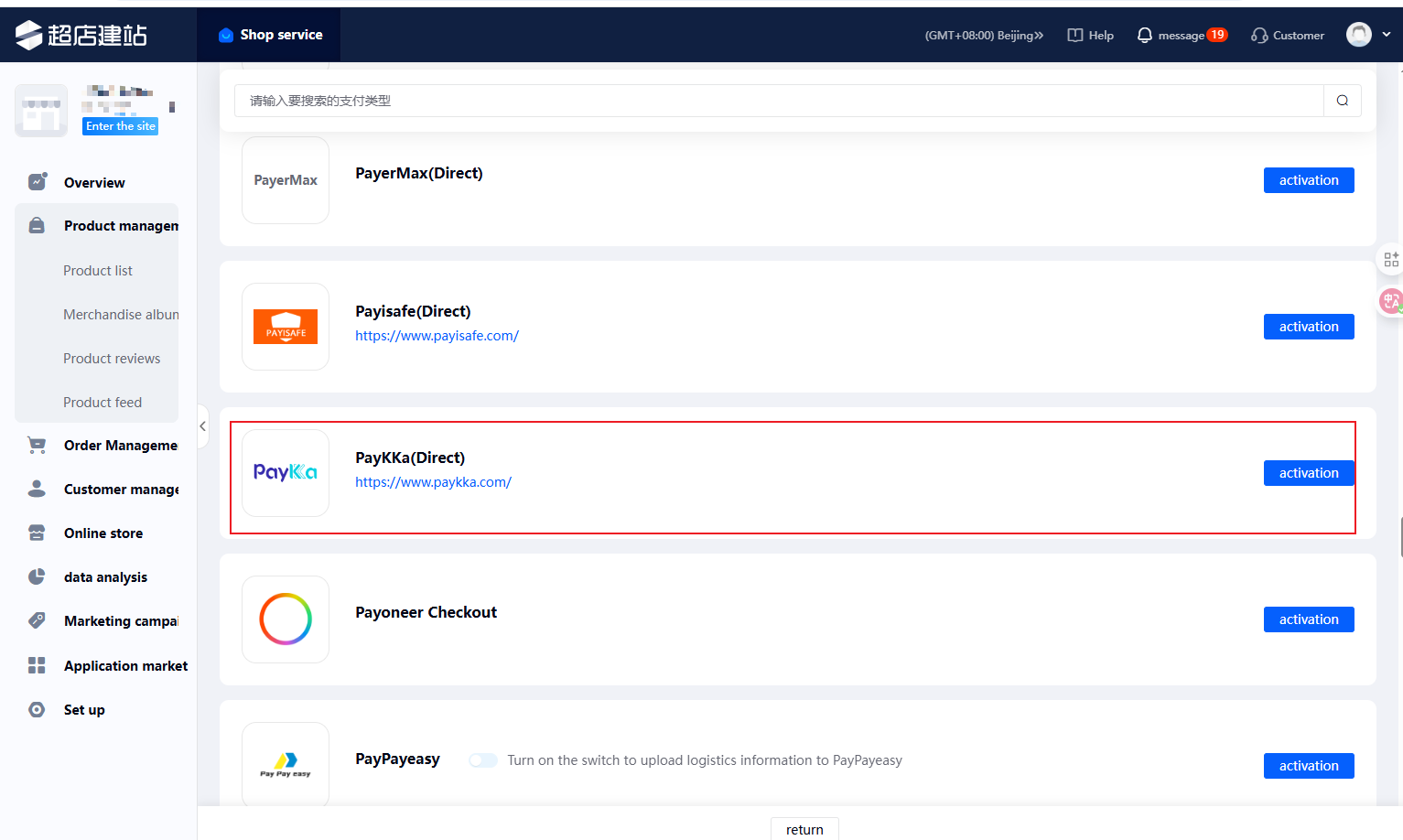Toggle PayPayeasy logistics upload switch

482,760
